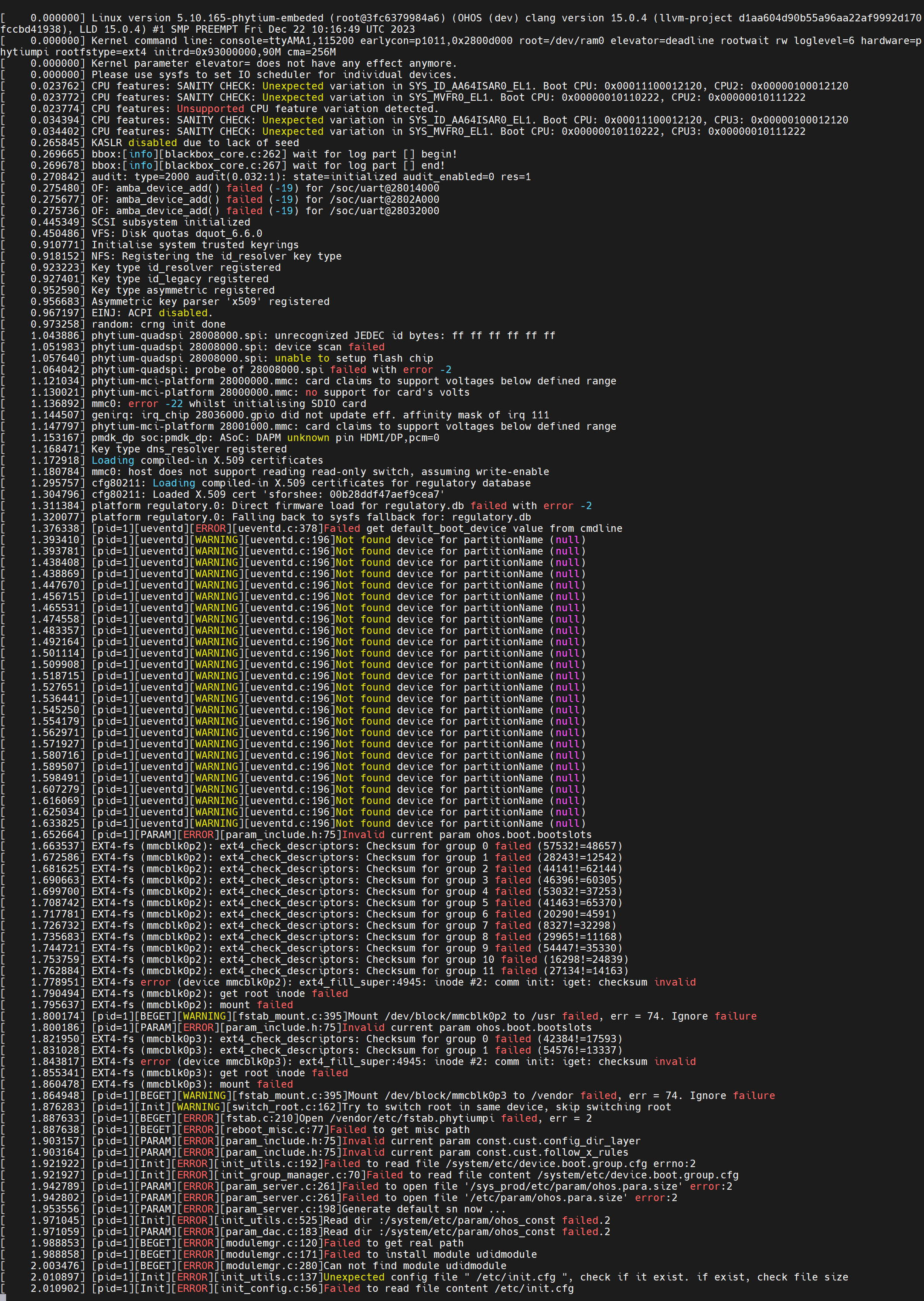Select "unrecognized JEDEC id bytes" line
Viewport: 924px width, 1301px height.
pos(278,336)
